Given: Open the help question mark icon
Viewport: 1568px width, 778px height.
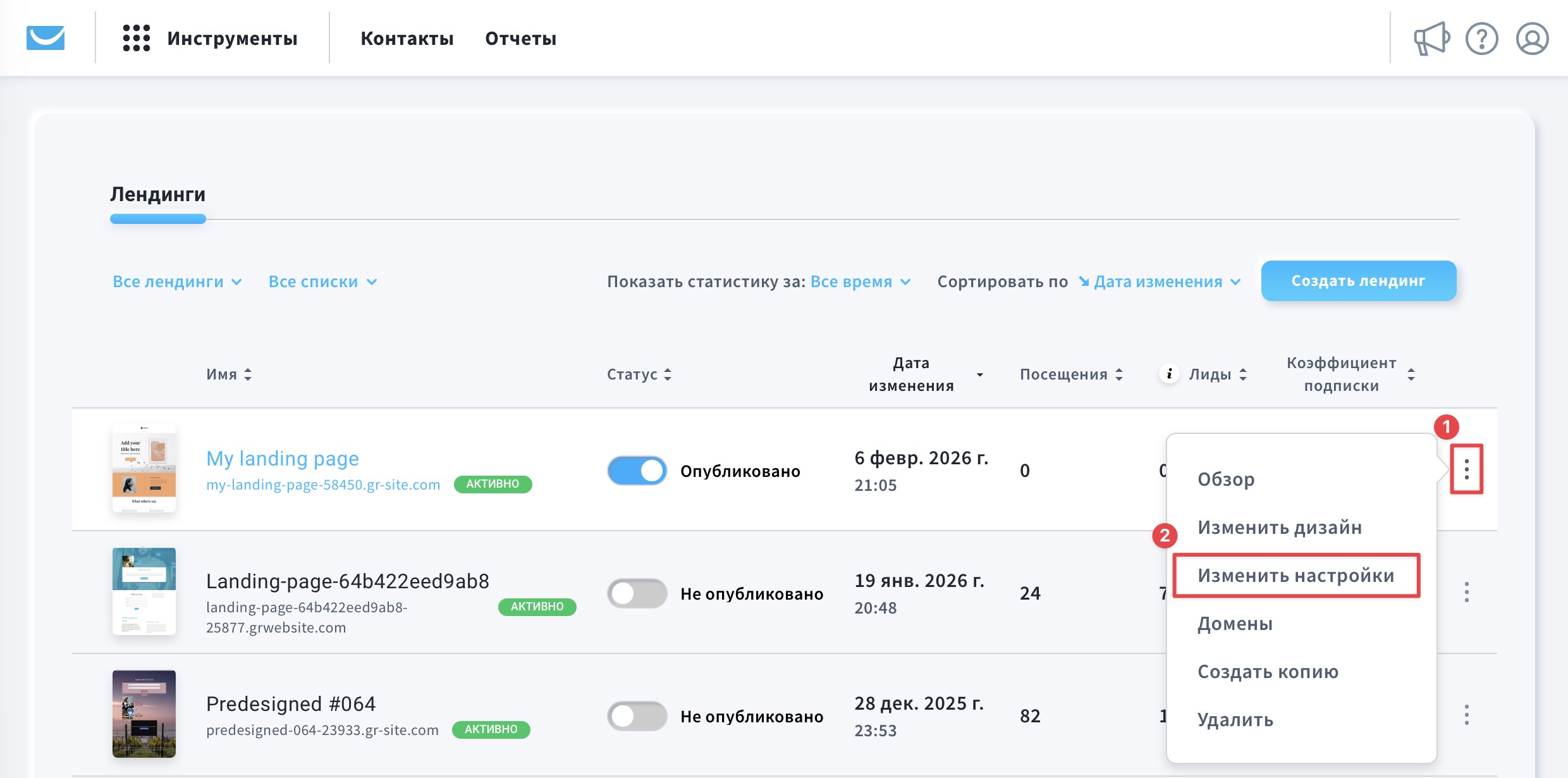Looking at the screenshot, I should [x=1481, y=39].
